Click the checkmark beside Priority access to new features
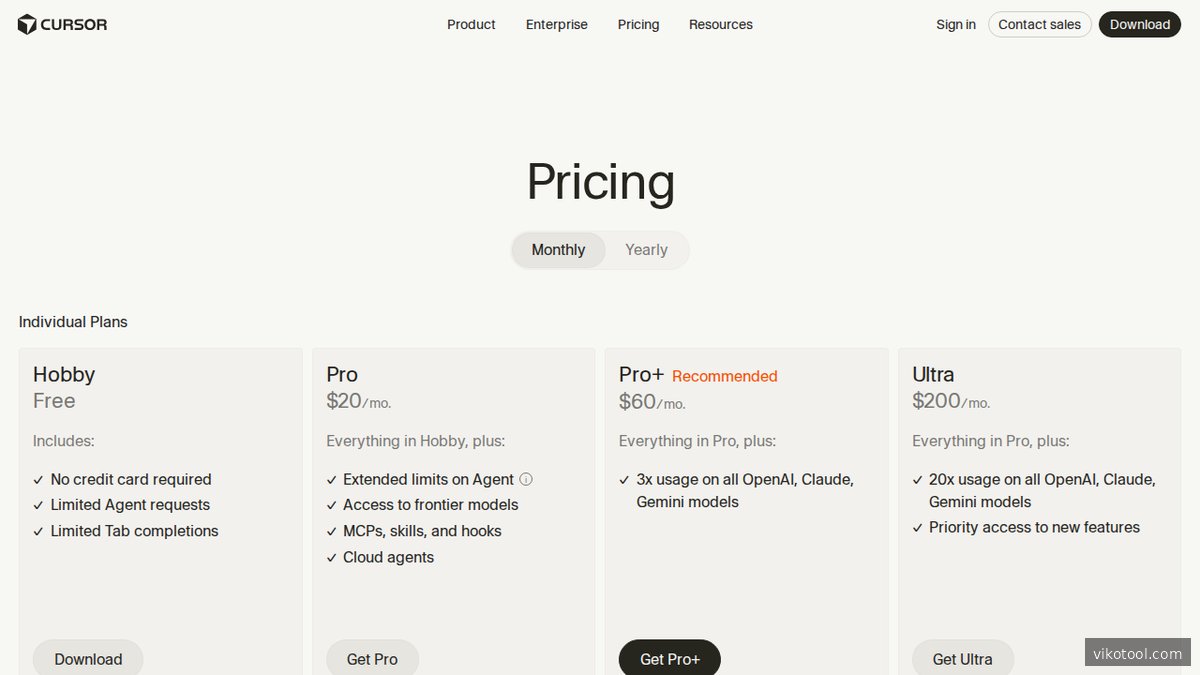Image resolution: width=1200 pixels, height=675 pixels. (917, 527)
